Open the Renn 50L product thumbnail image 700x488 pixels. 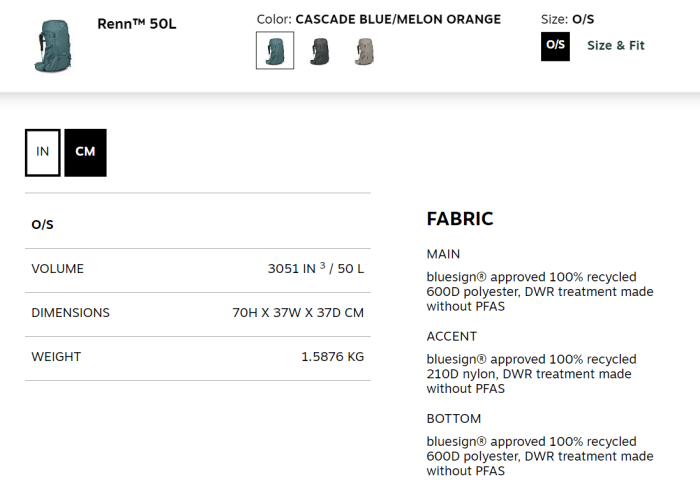coord(53,46)
